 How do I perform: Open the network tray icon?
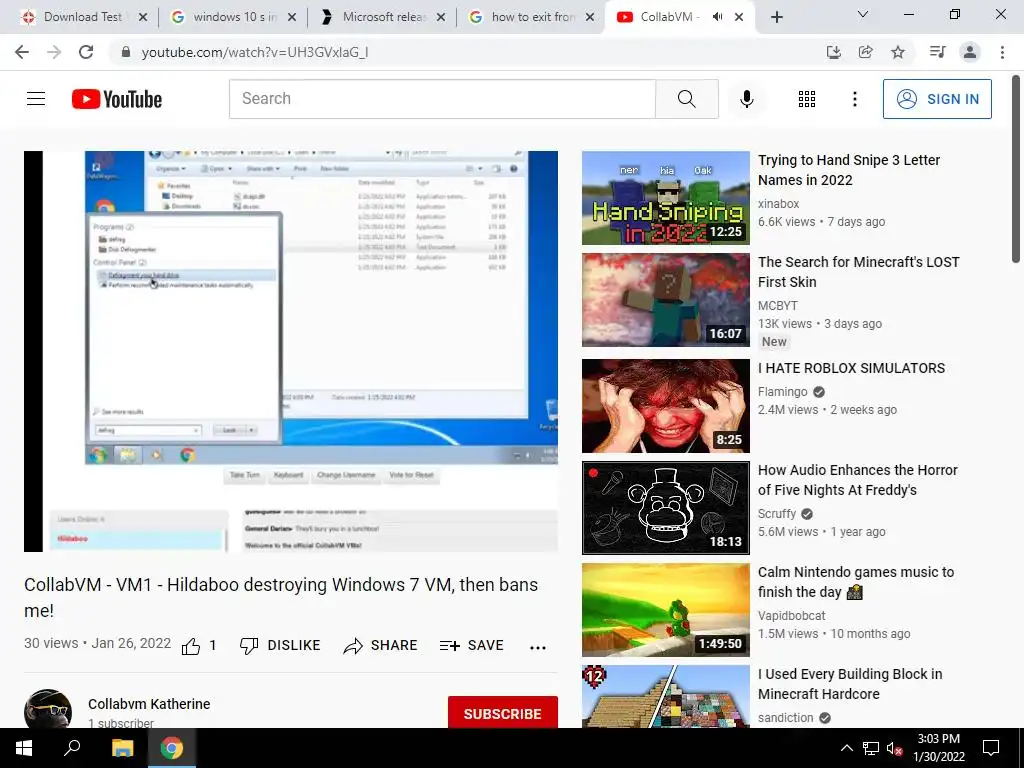click(871, 748)
